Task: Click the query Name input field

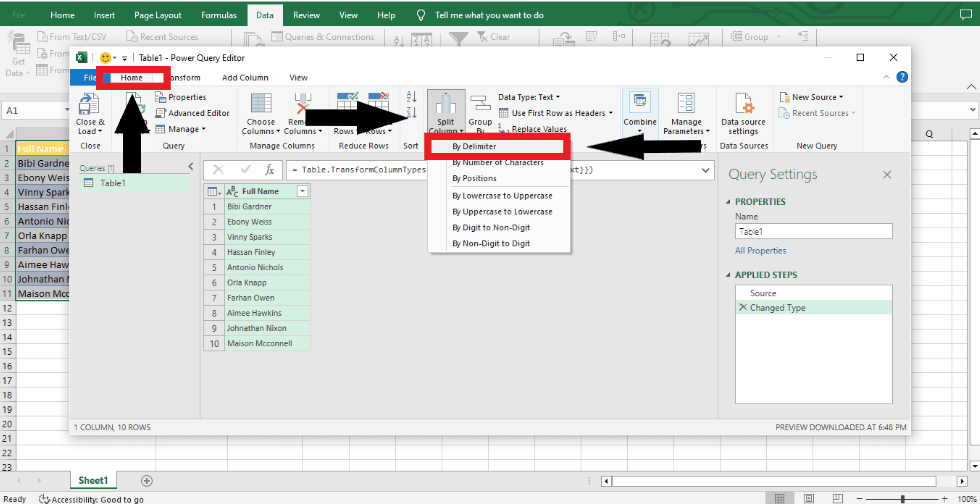Action: click(x=812, y=231)
